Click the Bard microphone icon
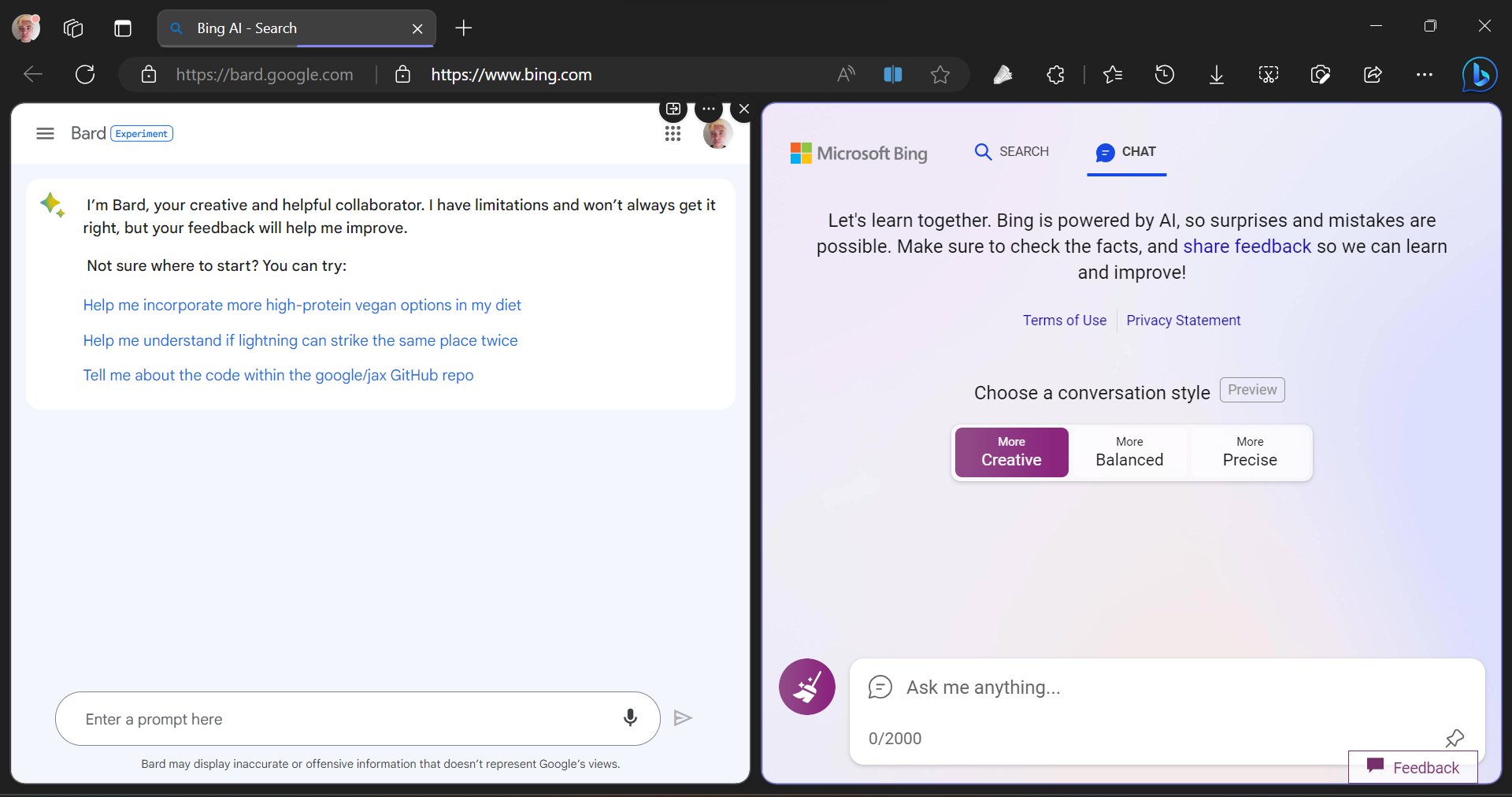 (630, 717)
